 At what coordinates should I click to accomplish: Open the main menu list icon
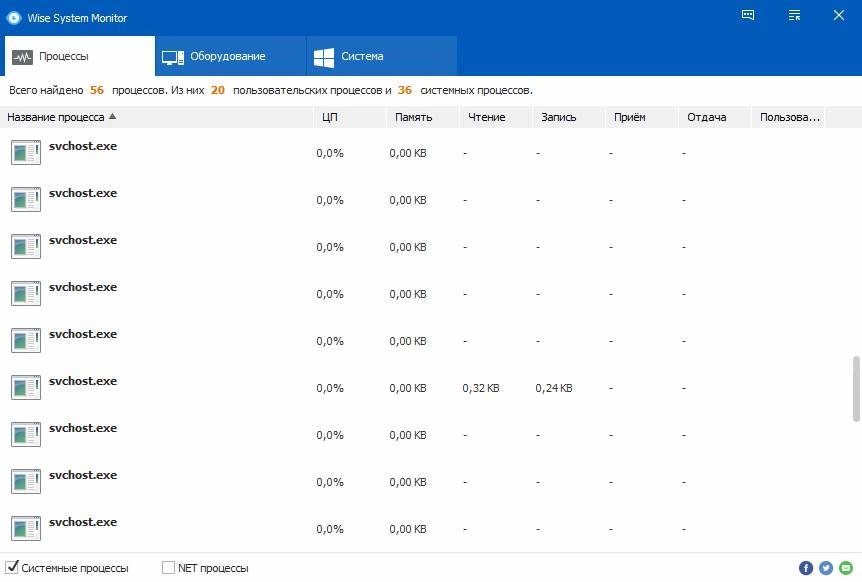794,15
